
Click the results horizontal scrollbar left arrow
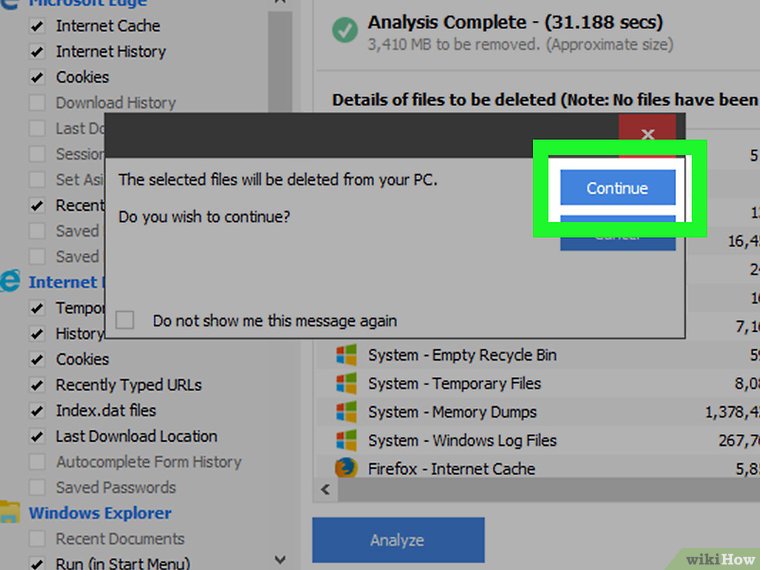326,490
